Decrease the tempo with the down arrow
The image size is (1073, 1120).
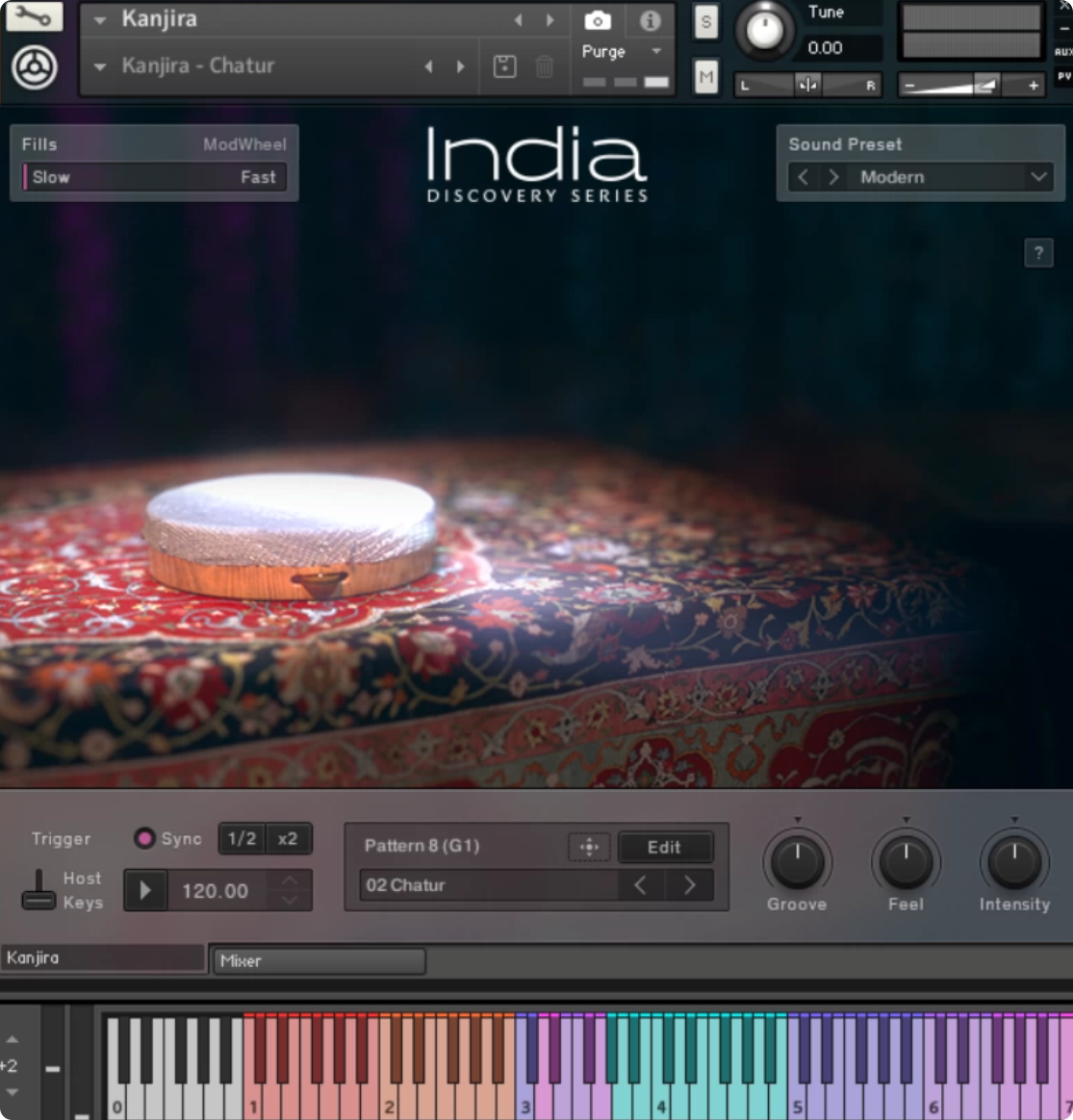[290, 900]
